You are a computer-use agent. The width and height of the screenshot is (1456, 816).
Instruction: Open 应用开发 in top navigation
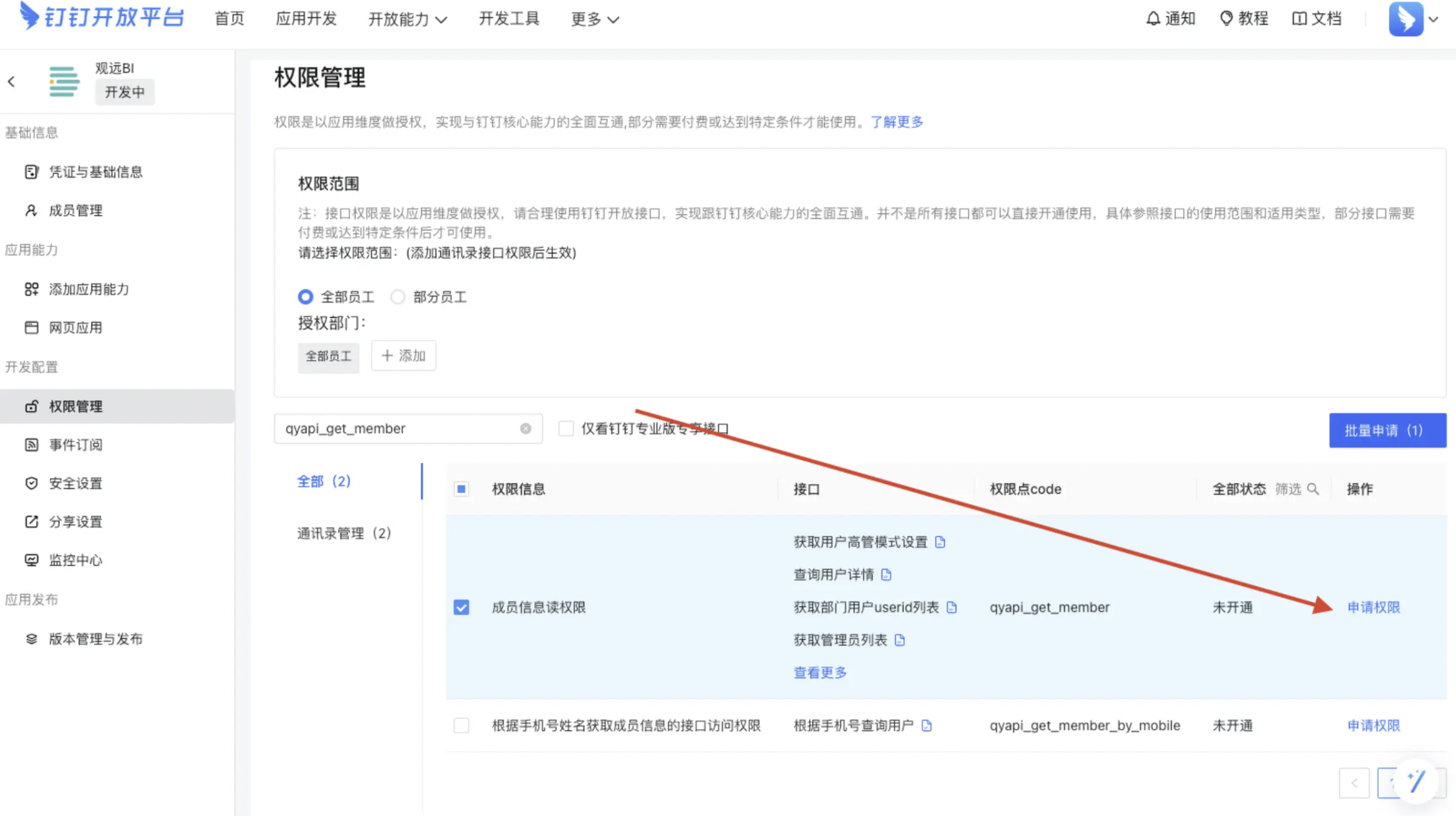point(306,19)
